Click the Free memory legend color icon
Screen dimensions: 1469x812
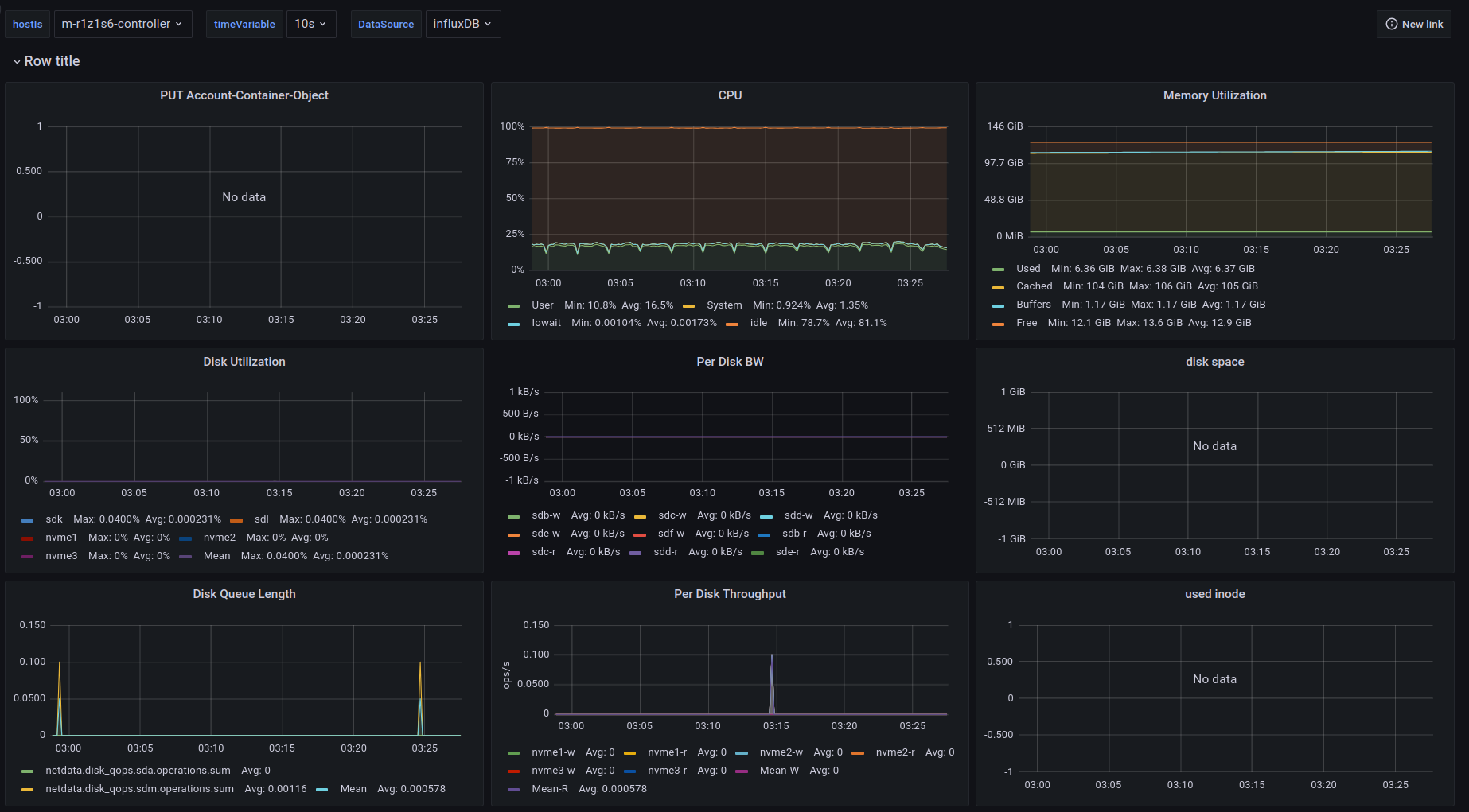(998, 324)
